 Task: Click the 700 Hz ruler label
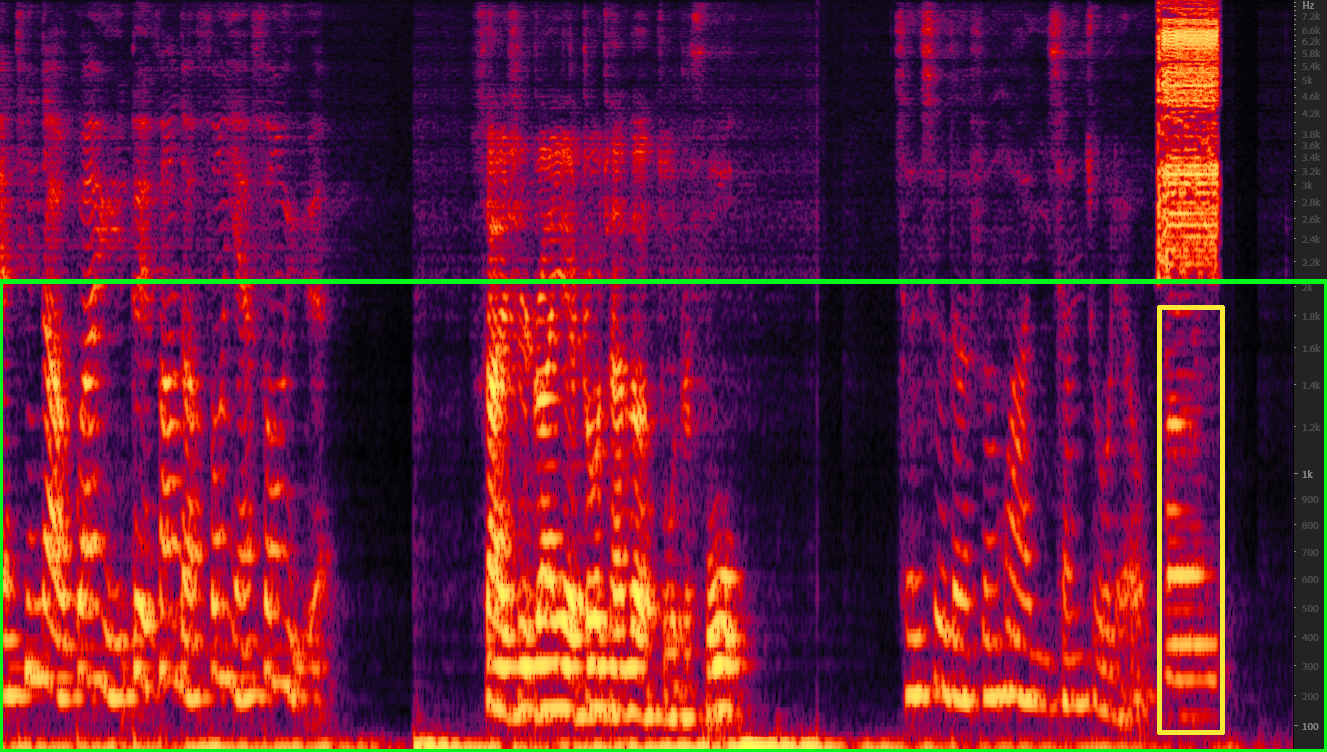(1309, 553)
